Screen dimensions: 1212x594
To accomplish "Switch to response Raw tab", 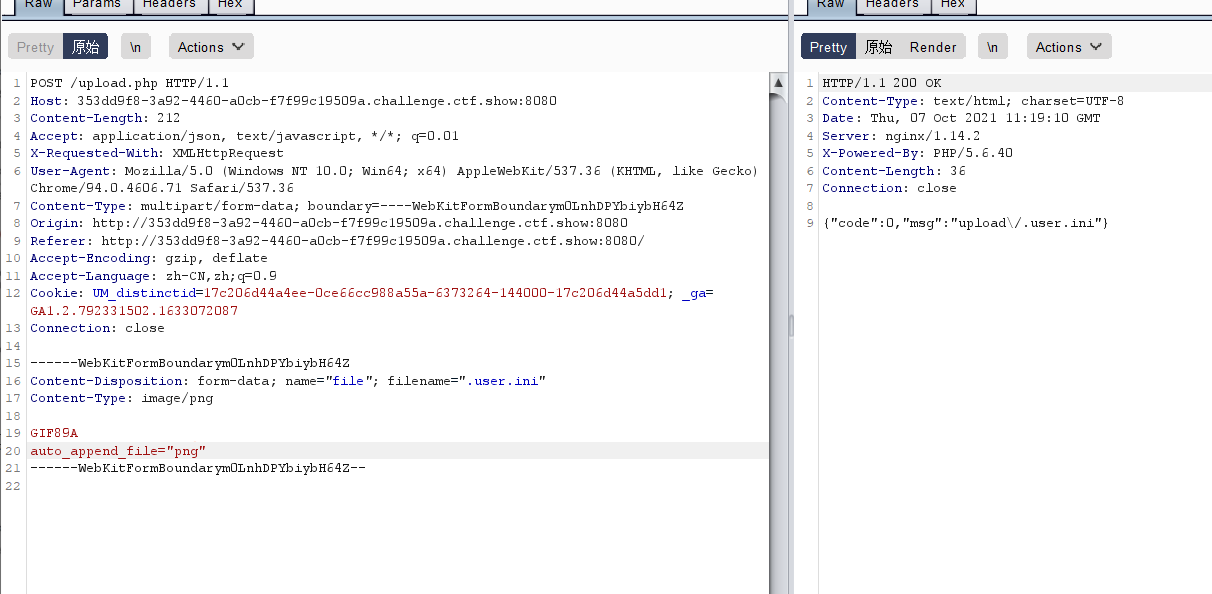I will [831, 5].
